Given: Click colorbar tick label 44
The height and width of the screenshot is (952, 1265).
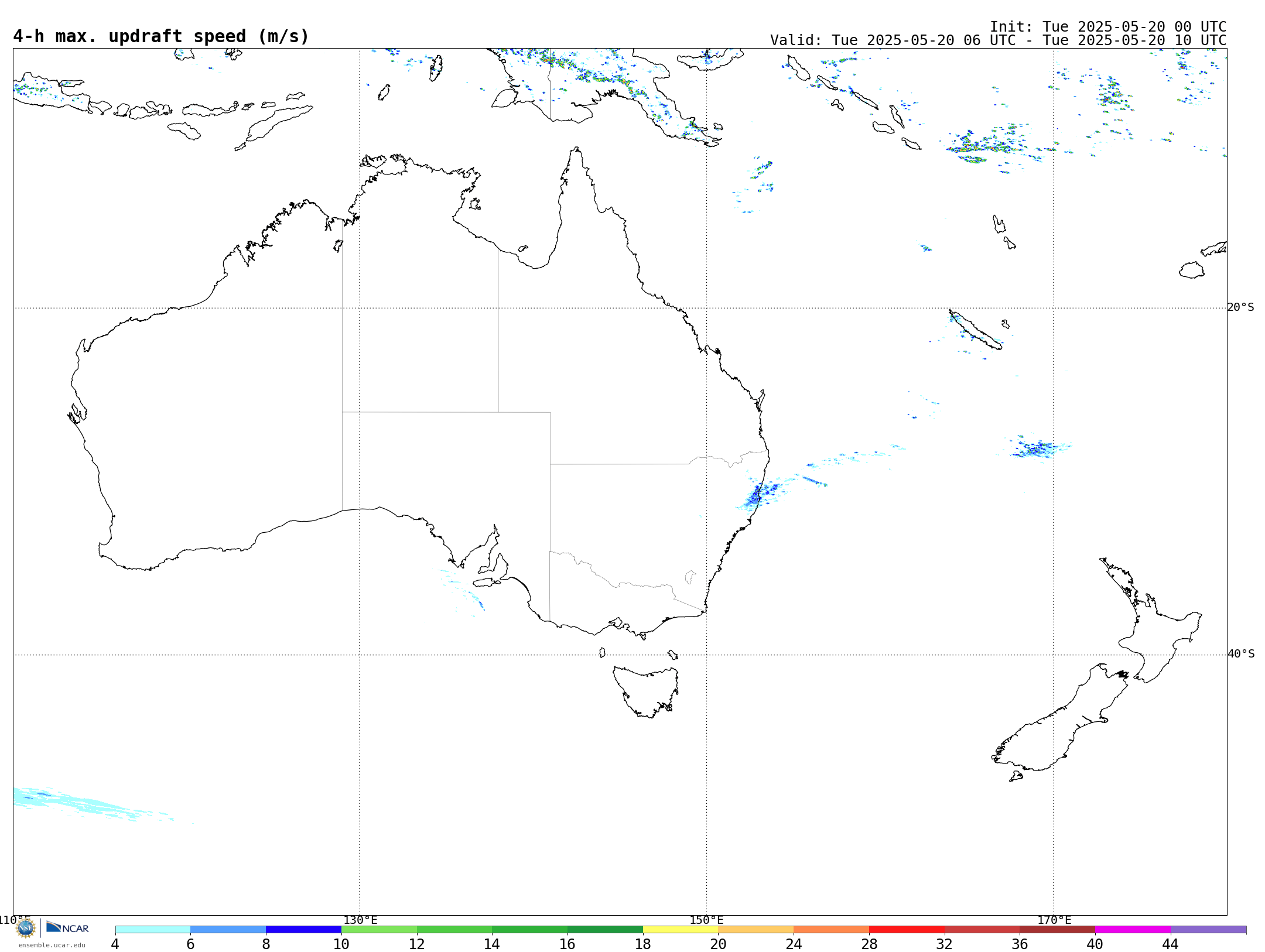Looking at the screenshot, I should click(x=1171, y=944).
